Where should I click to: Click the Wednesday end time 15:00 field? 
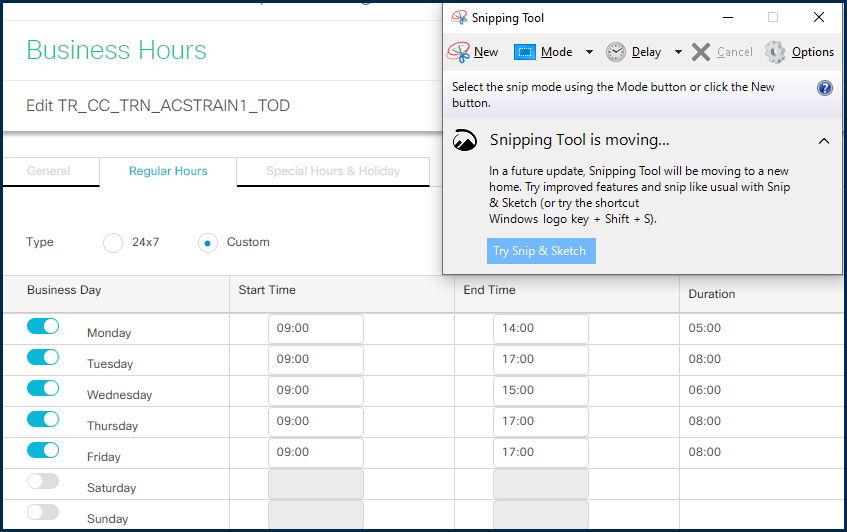541,390
